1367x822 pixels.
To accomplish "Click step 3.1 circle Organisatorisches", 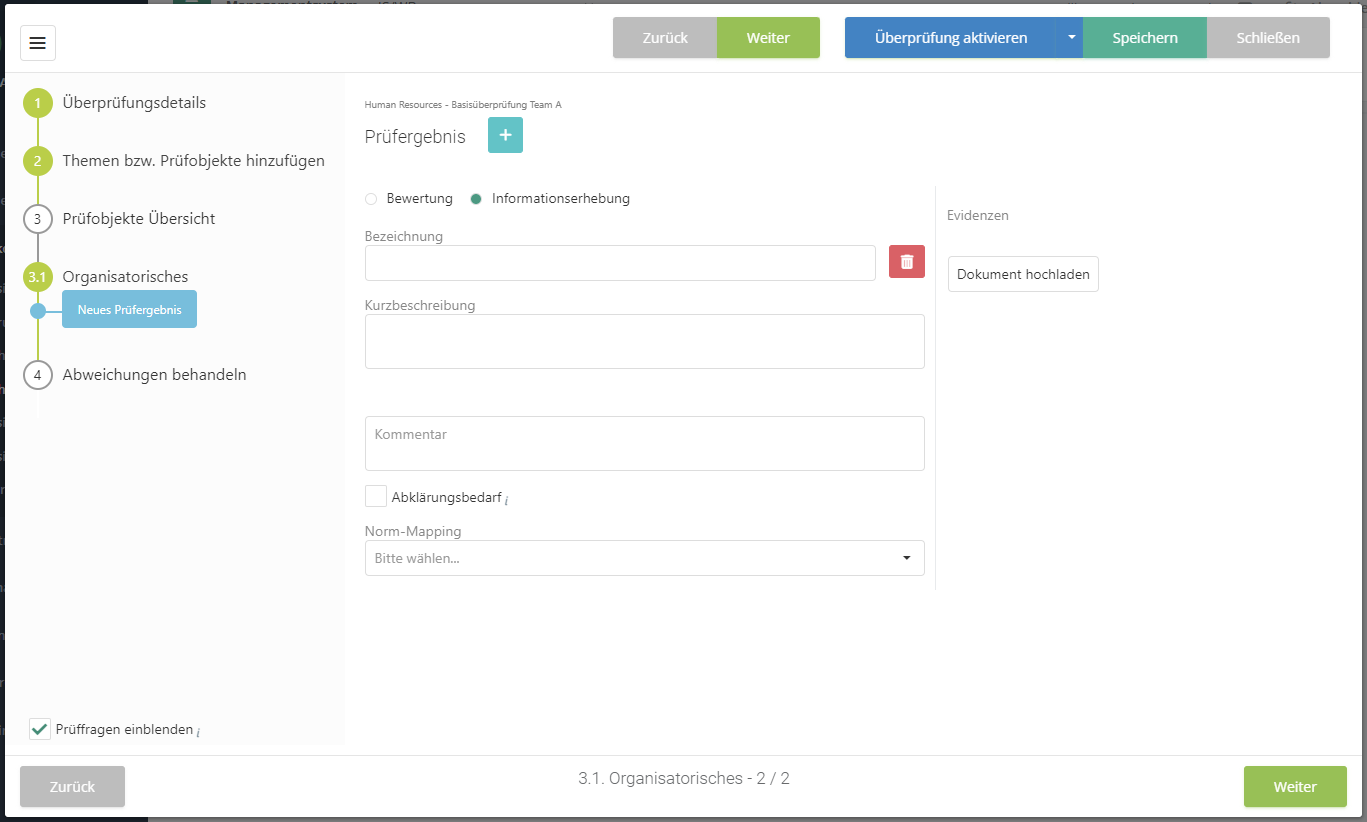I will tap(38, 277).
